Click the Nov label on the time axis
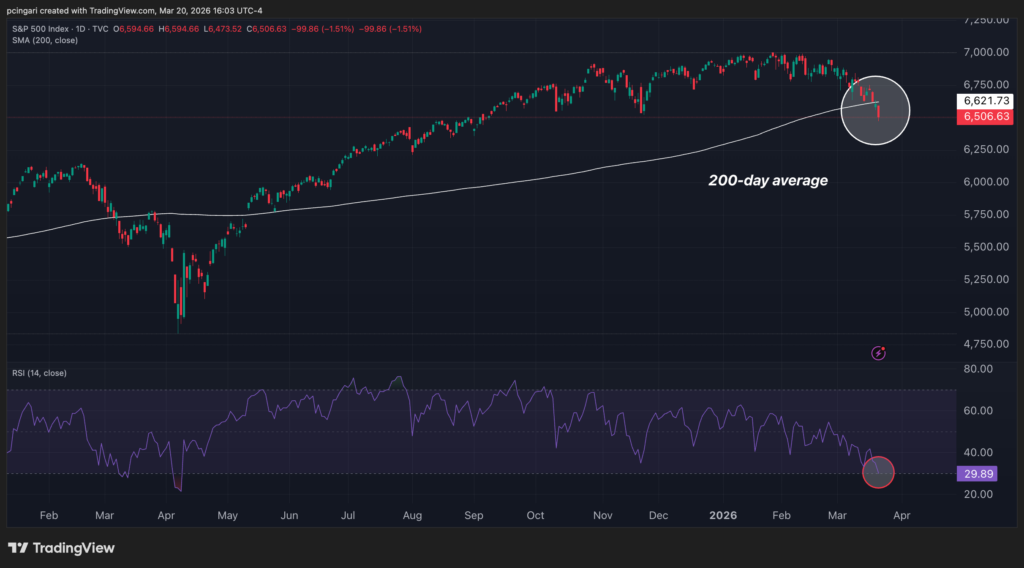The image size is (1024, 568). tap(602, 517)
